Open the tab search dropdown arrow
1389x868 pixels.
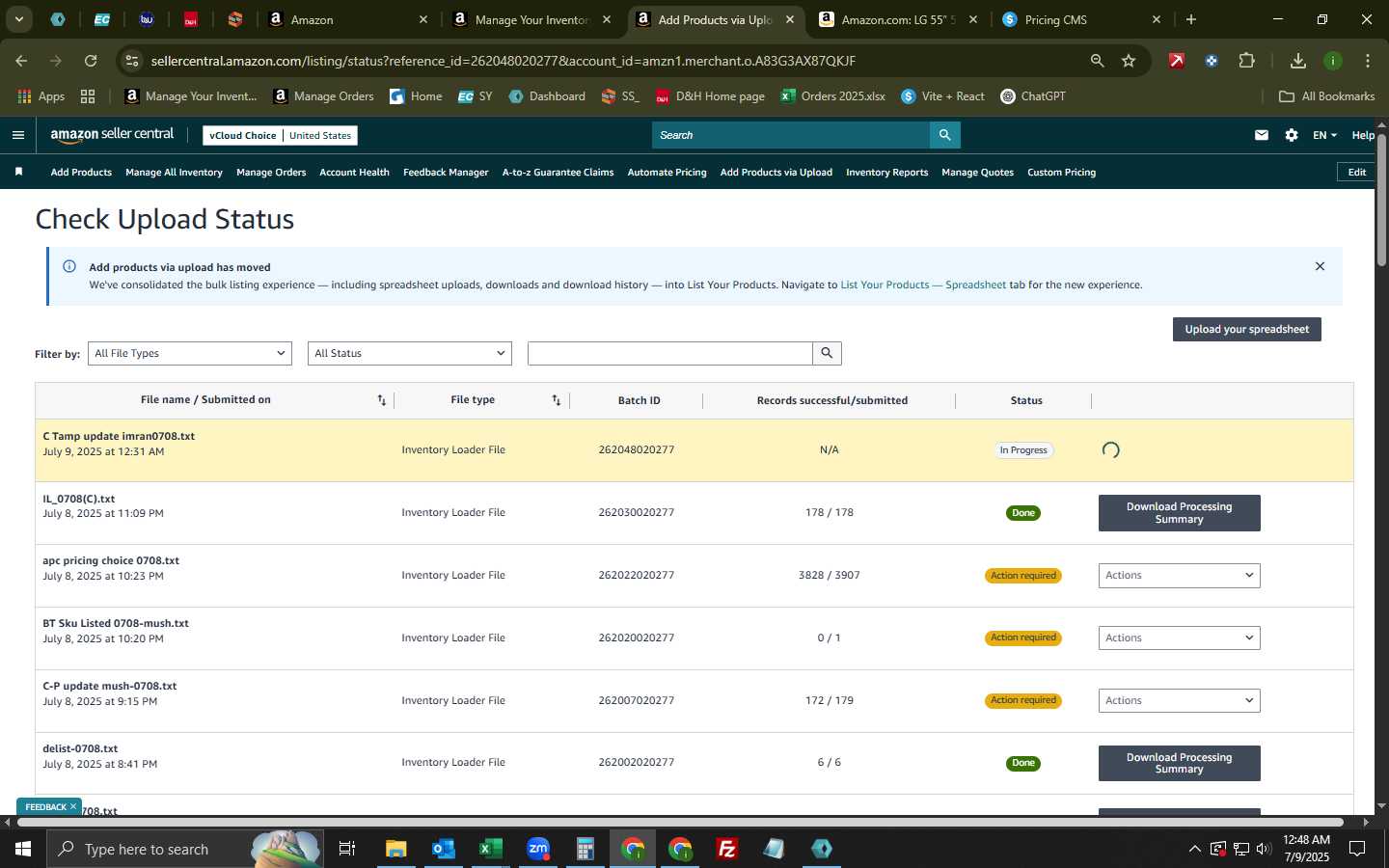click(18, 19)
